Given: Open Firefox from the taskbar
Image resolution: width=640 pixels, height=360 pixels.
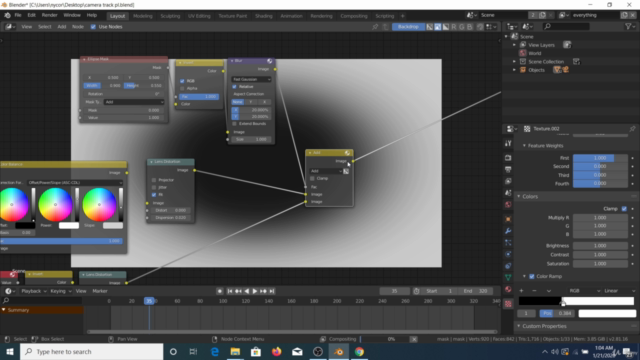Looking at the screenshot, I should pos(277,351).
